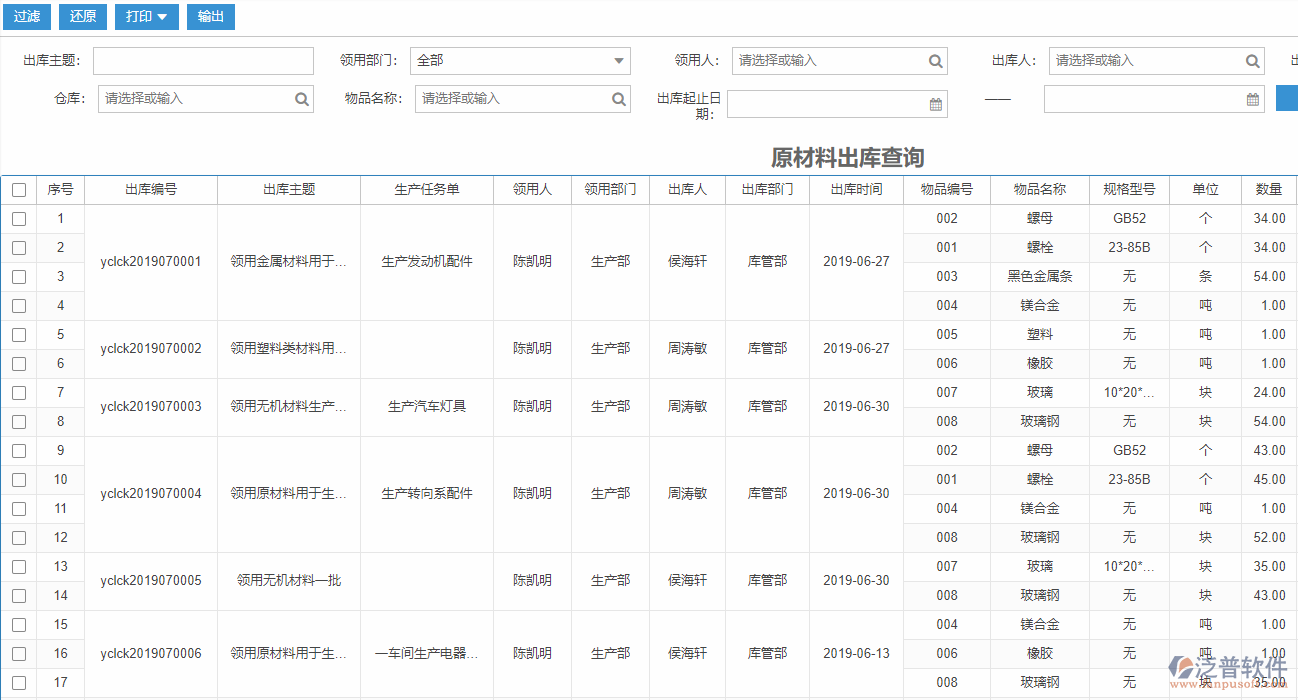Click the search icon beside 仓库 field
The image size is (1298, 700).
tap(301, 98)
